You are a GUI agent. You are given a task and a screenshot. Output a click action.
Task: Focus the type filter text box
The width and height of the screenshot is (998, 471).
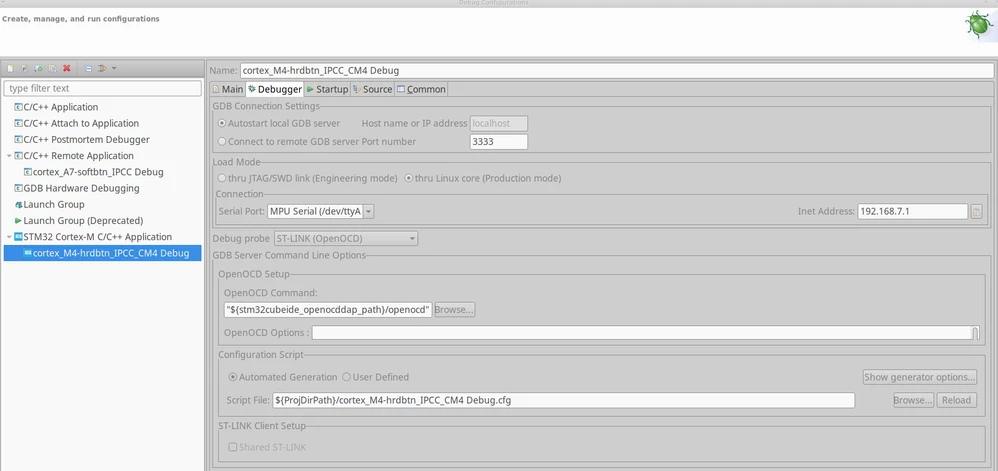[102, 88]
